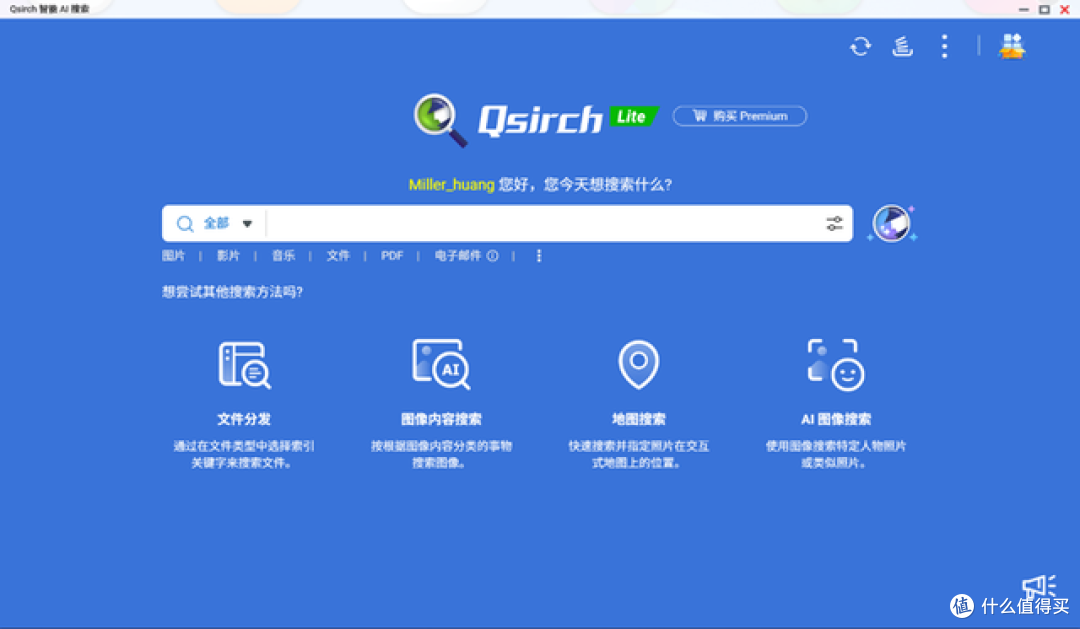This screenshot has width=1080, height=629.
Task: Minimize the Qsirch window
Action: (1024, 10)
